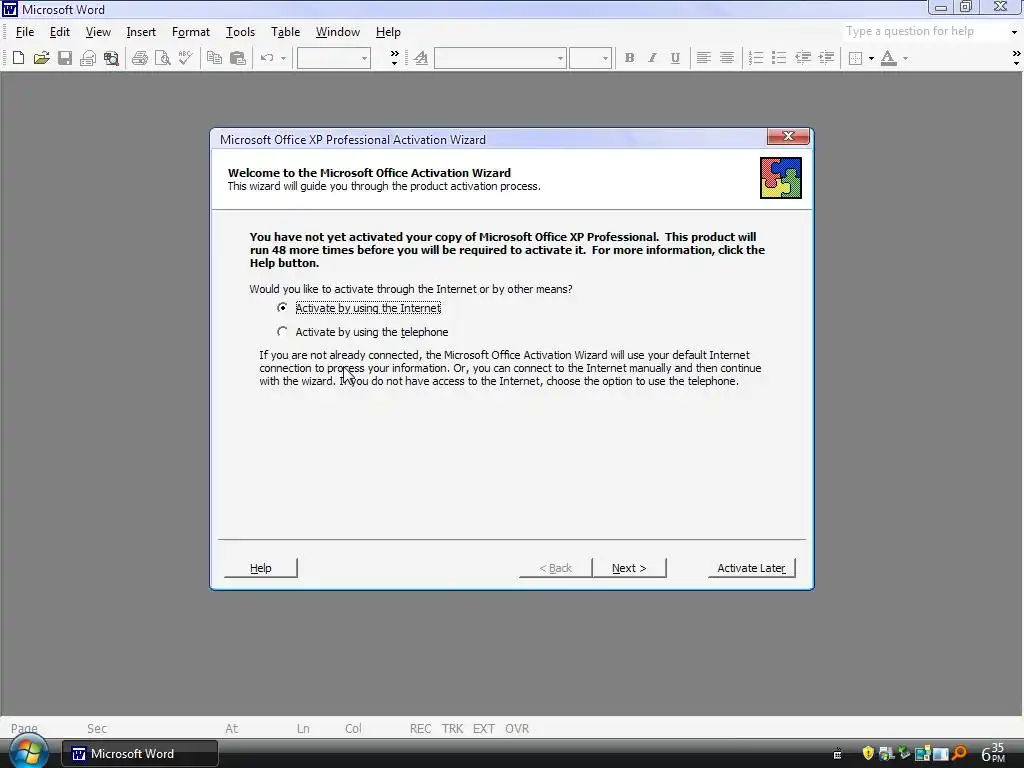Open the help question box dropdown arrow

(x=1014, y=31)
